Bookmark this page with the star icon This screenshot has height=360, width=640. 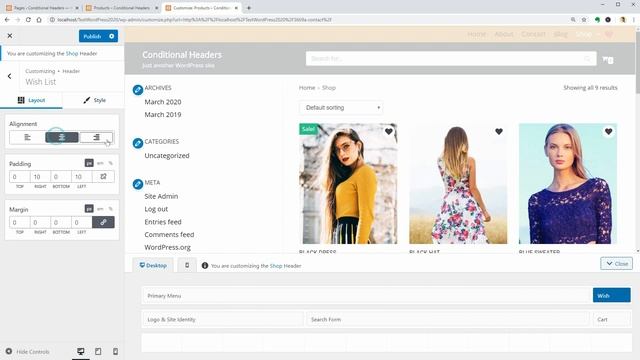[584, 20]
